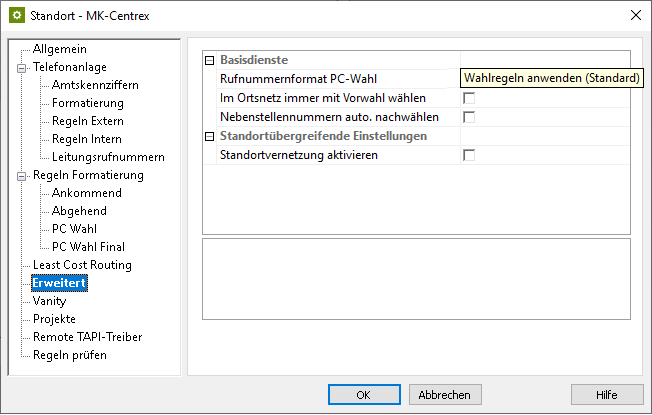Open the Hilfe help button
Viewport: 652px width, 415px height.
(607, 394)
